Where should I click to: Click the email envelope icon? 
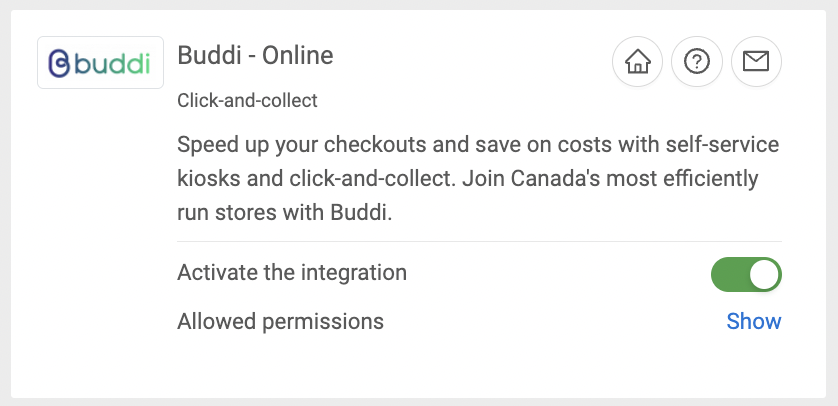click(x=756, y=62)
